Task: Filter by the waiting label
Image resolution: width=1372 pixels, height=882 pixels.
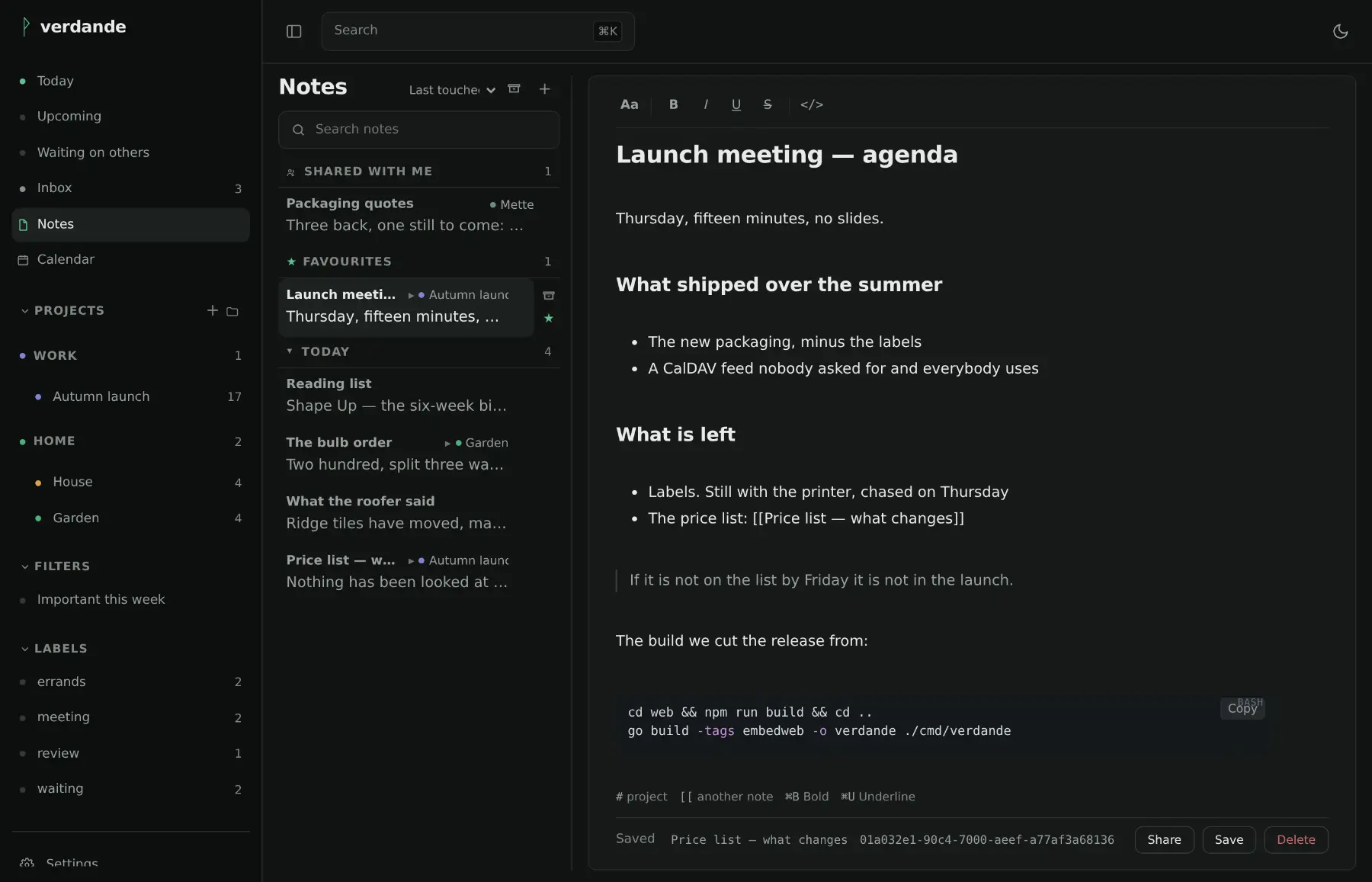Action: (x=130, y=789)
